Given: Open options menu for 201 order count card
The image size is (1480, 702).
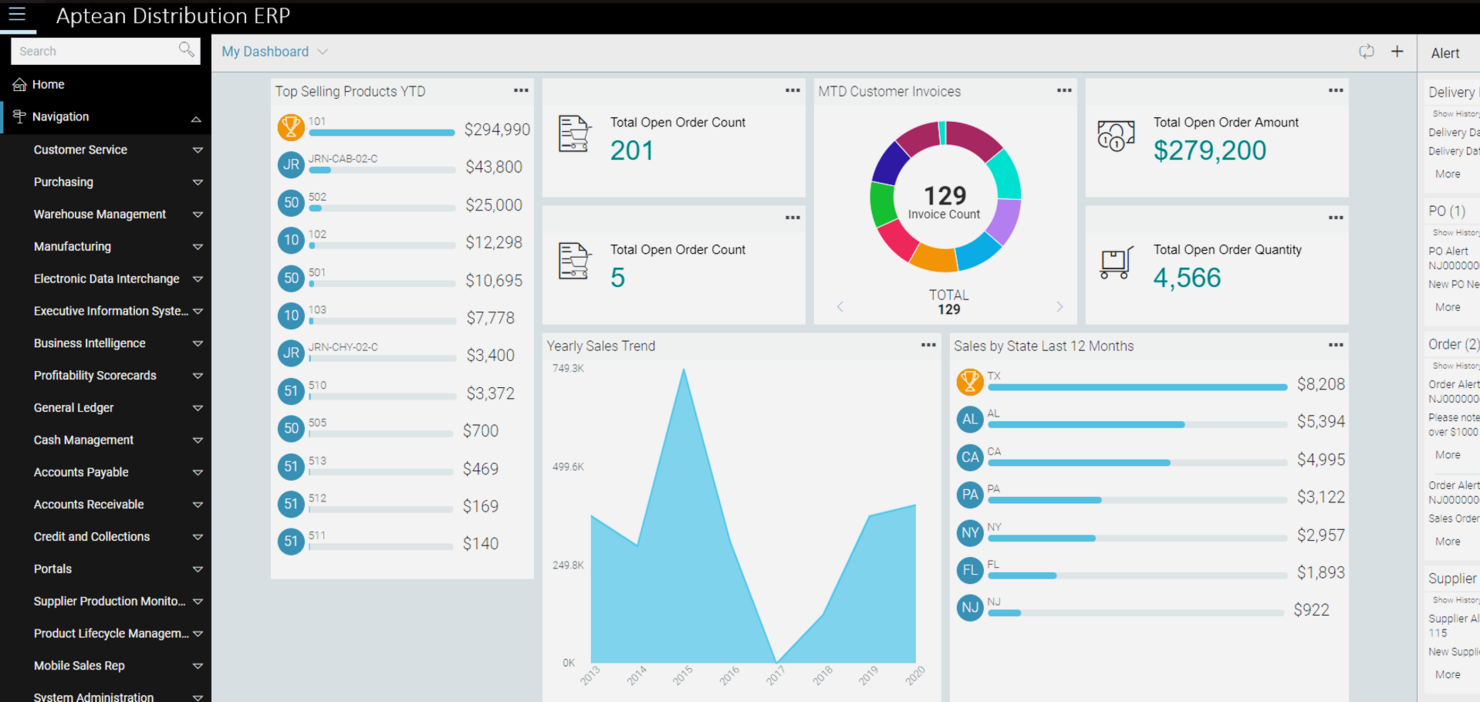Looking at the screenshot, I should click(x=793, y=90).
